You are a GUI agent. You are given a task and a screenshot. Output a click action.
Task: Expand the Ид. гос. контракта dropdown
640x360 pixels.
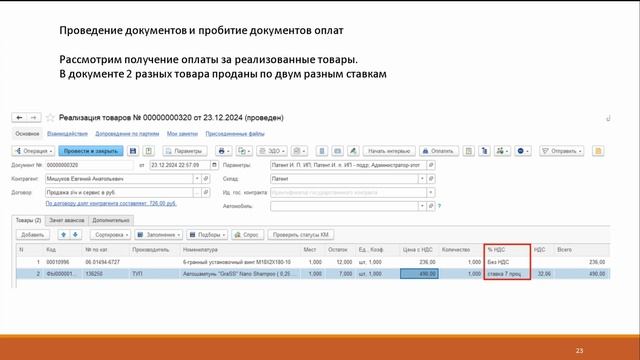click(431, 192)
